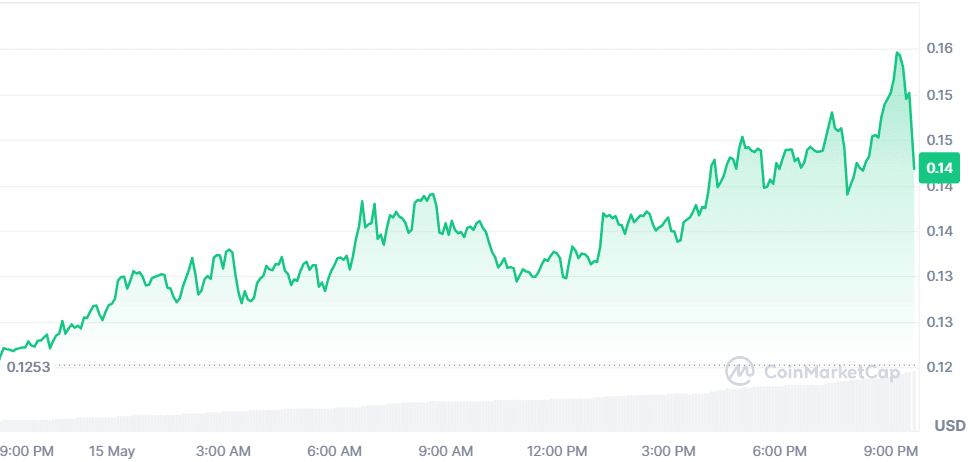The image size is (971, 462).
Task: Click the dotted opening price baseline
Action: click(x=400, y=365)
